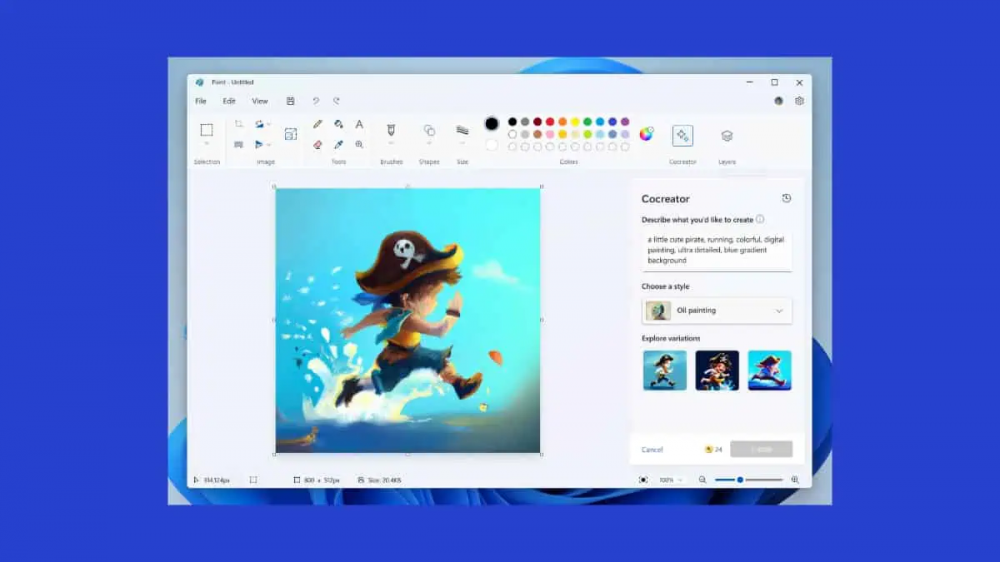This screenshot has height=562, width=1000.
Task: Click the Cancel link in Cocreator
Action: 652,450
